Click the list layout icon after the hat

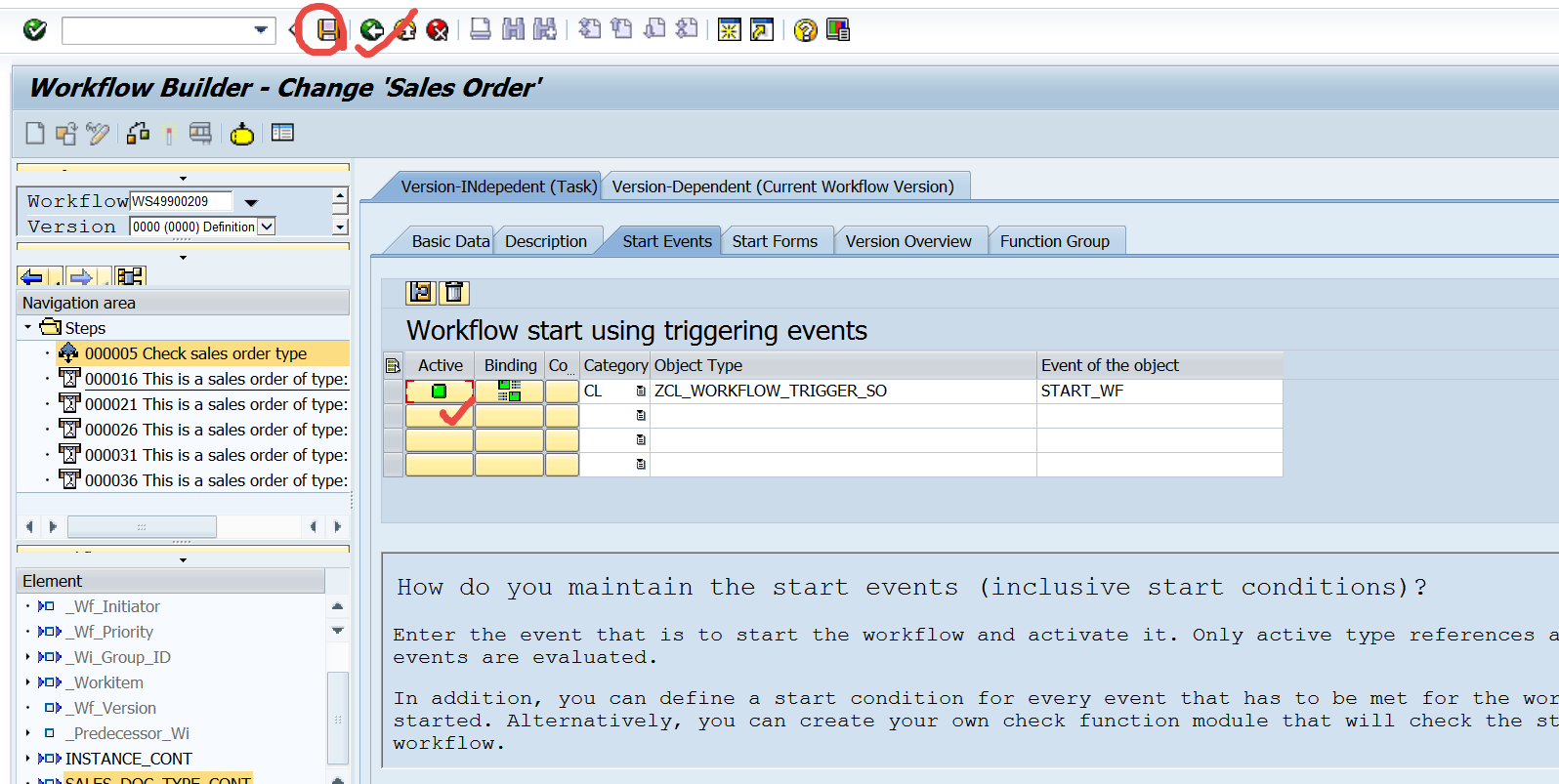tap(282, 133)
